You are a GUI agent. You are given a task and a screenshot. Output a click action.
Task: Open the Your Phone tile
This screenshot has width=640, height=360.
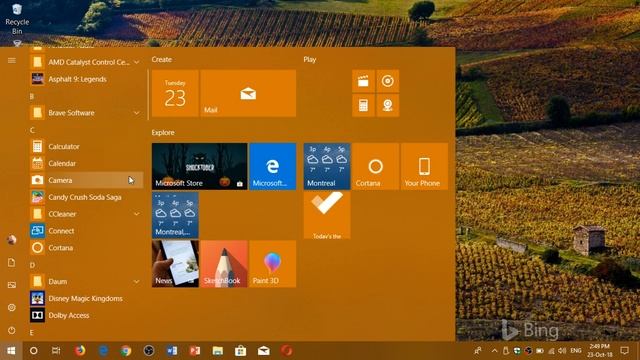click(424, 166)
